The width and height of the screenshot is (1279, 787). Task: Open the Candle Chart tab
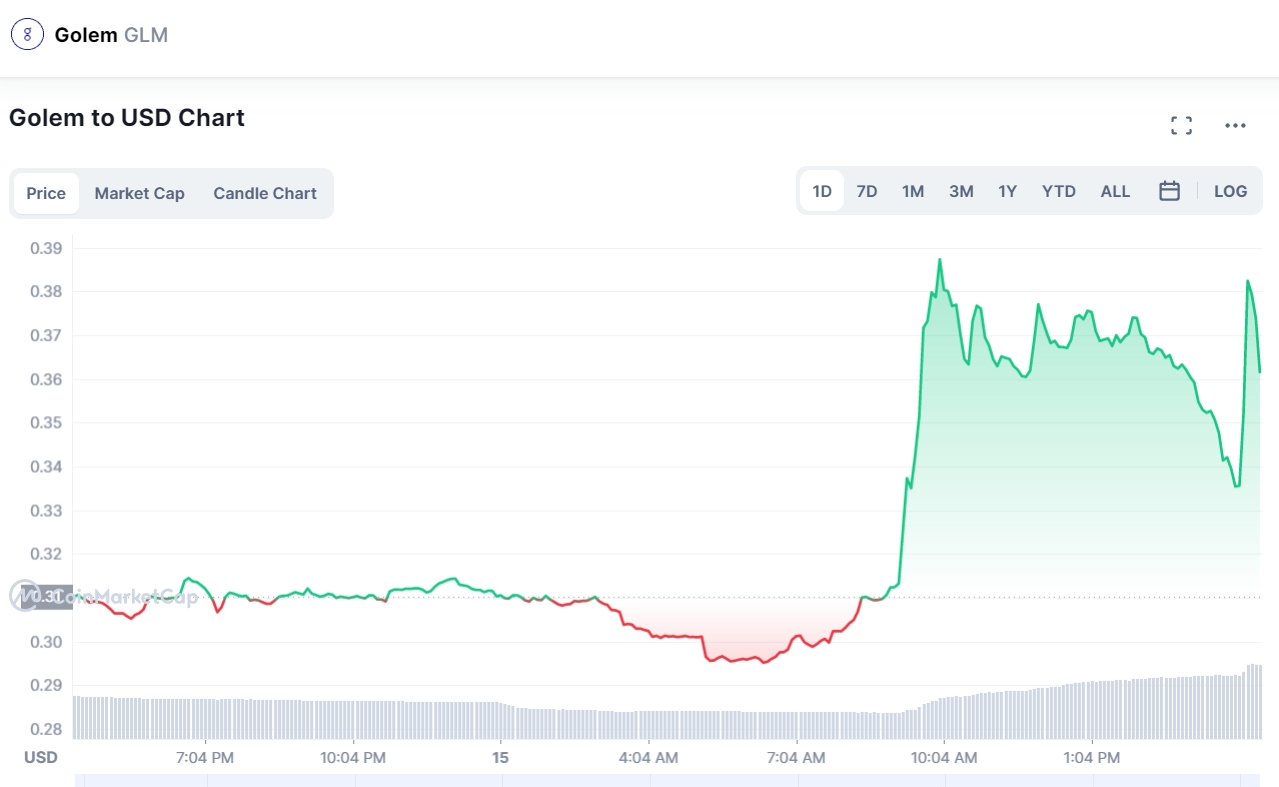pyautogui.click(x=265, y=193)
